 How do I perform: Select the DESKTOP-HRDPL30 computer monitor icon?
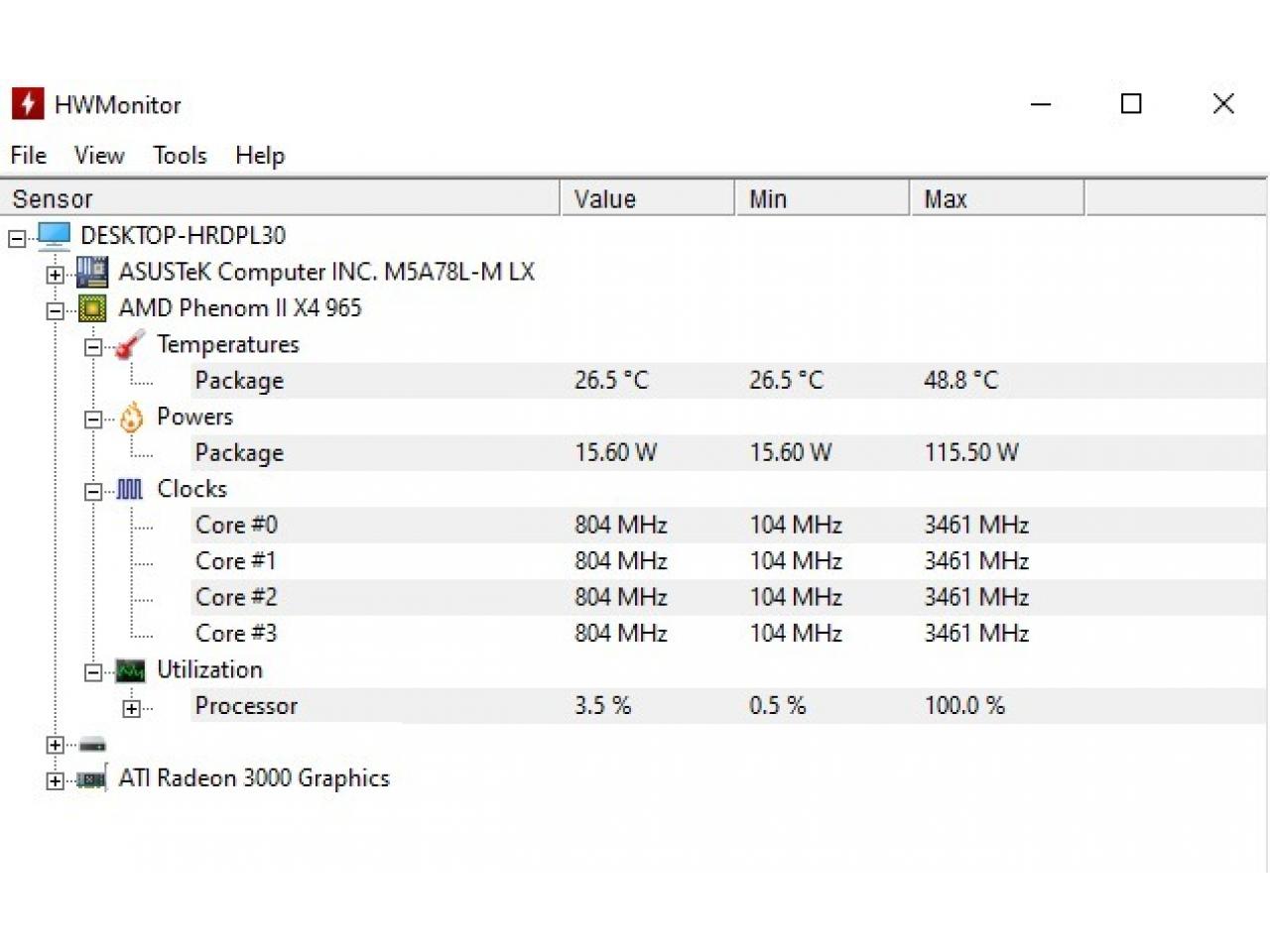(55, 235)
